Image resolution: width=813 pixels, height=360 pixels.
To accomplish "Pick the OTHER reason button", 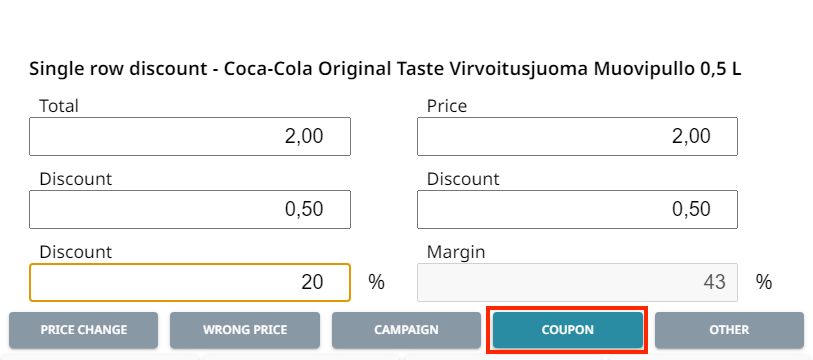I will [729, 330].
